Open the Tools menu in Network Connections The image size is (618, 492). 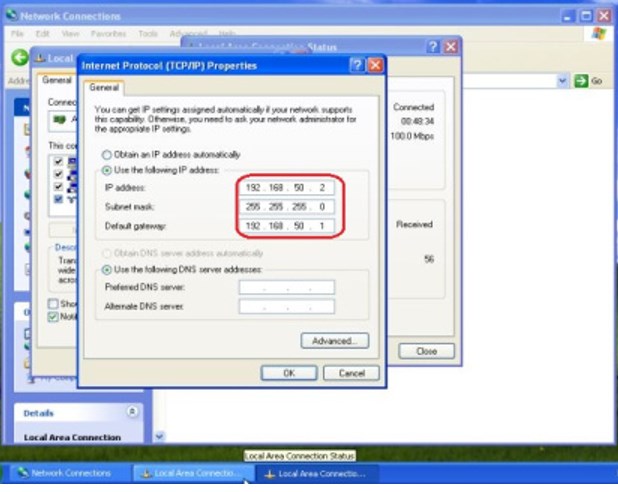point(148,34)
